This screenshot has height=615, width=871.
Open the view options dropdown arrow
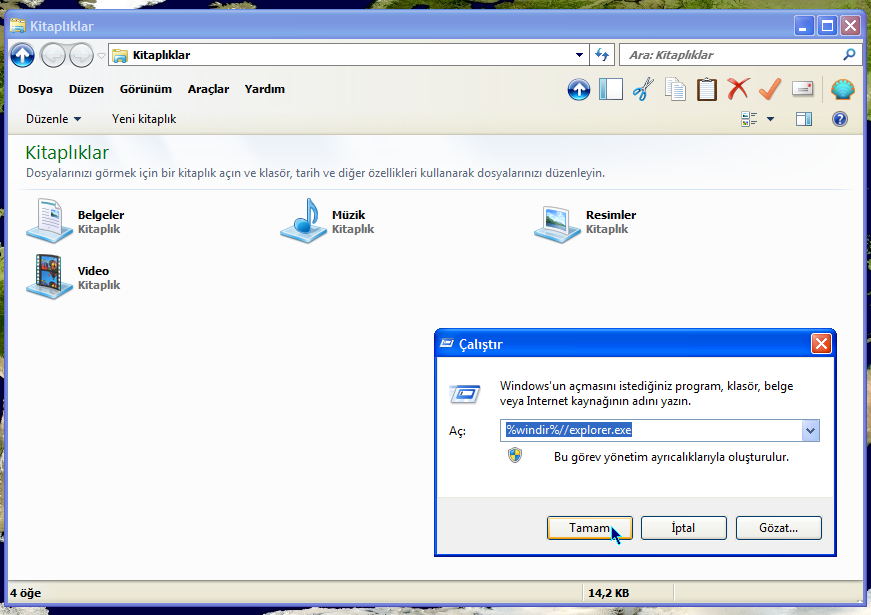point(770,119)
